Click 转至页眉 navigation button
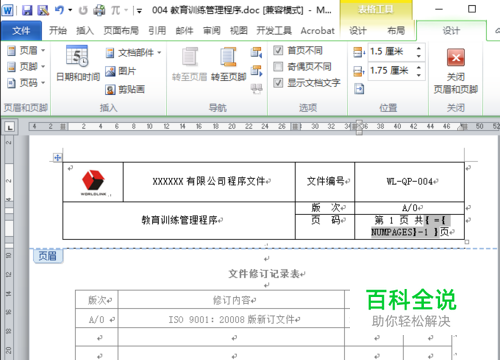The height and width of the screenshot is (360, 500). click(x=190, y=64)
